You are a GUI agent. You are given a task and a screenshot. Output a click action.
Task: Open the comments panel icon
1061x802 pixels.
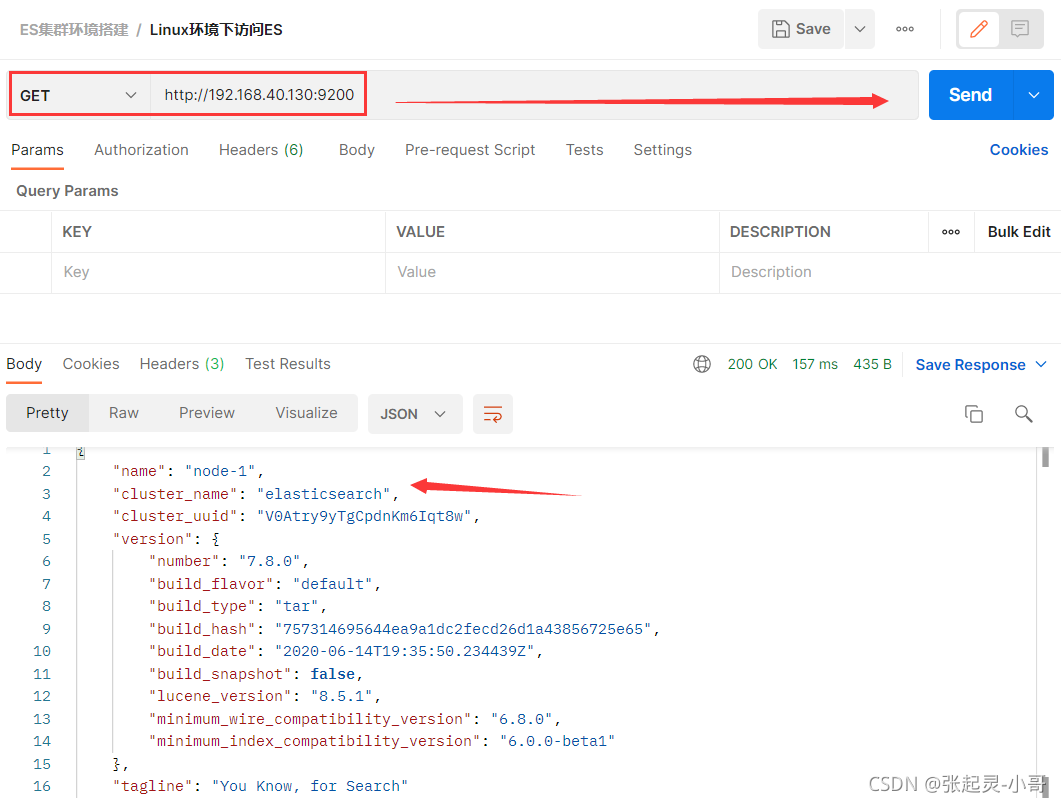1020,29
